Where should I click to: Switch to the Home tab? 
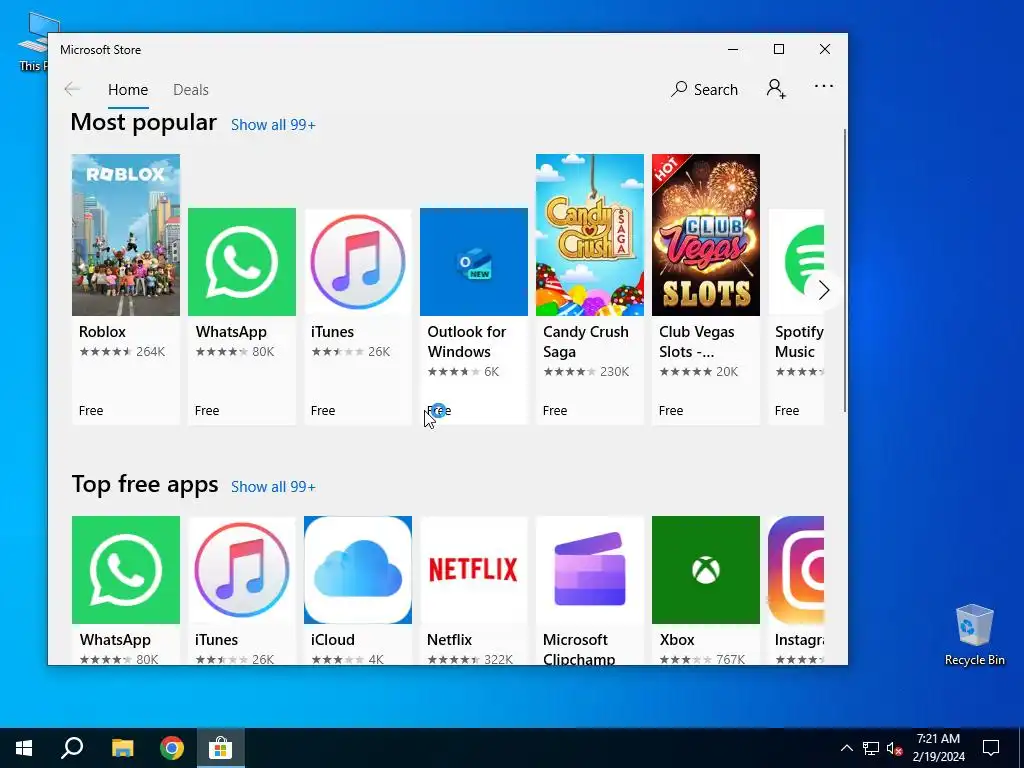128,89
